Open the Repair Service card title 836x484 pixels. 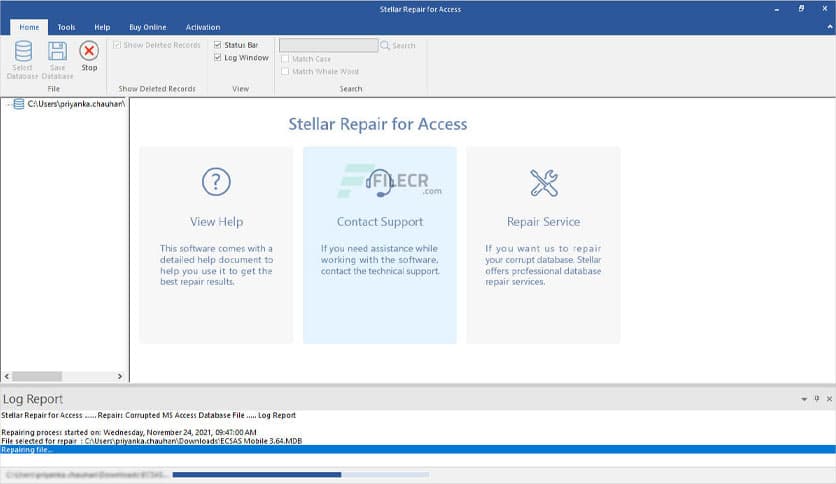(x=543, y=222)
